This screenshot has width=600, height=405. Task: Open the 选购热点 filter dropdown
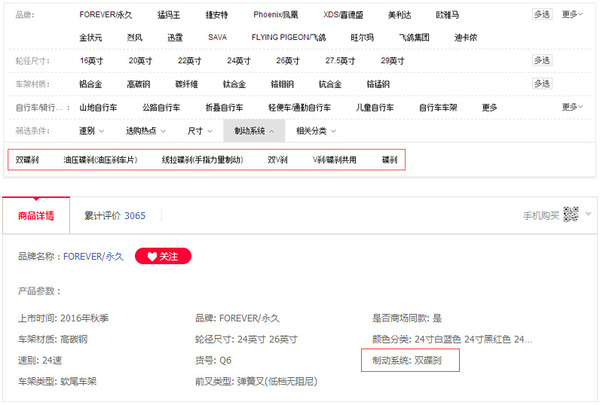coord(146,131)
